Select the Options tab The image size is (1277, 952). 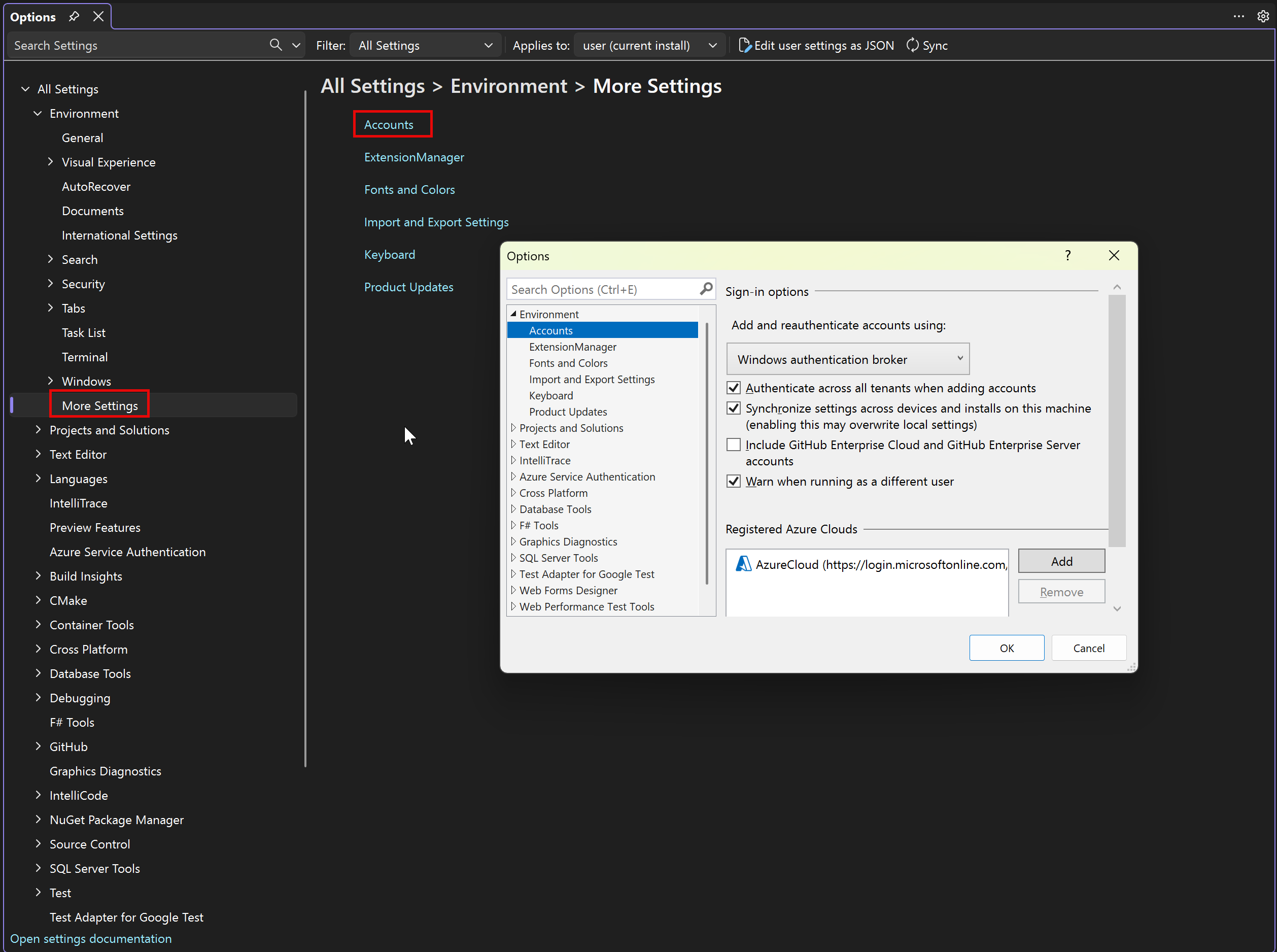[x=33, y=16]
